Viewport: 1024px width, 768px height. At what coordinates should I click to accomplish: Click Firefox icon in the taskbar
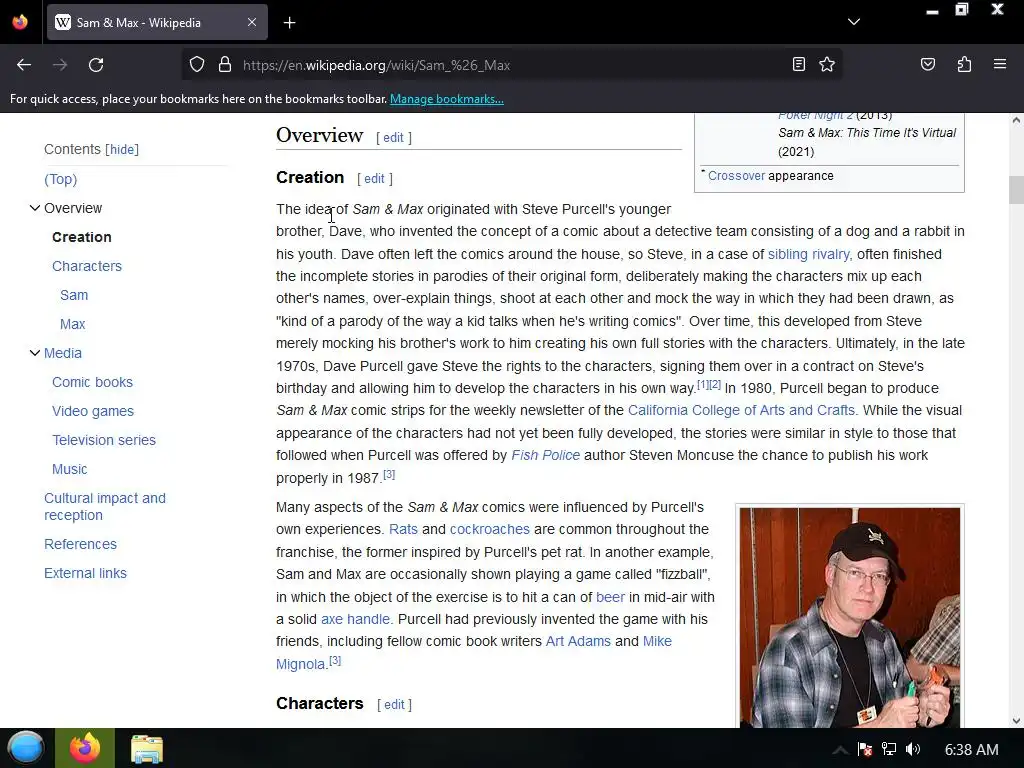(x=85, y=748)
